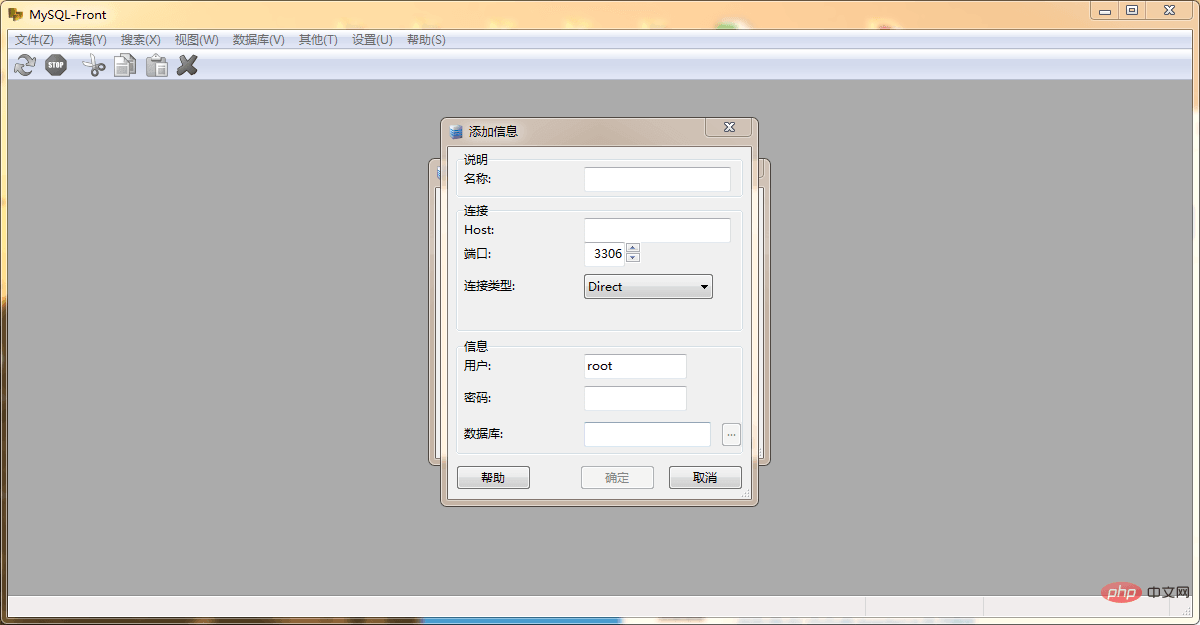Viewport: 1200px width, 625px height.
Task: Open the 数据库(V) menu
Action: pos(258,40)
